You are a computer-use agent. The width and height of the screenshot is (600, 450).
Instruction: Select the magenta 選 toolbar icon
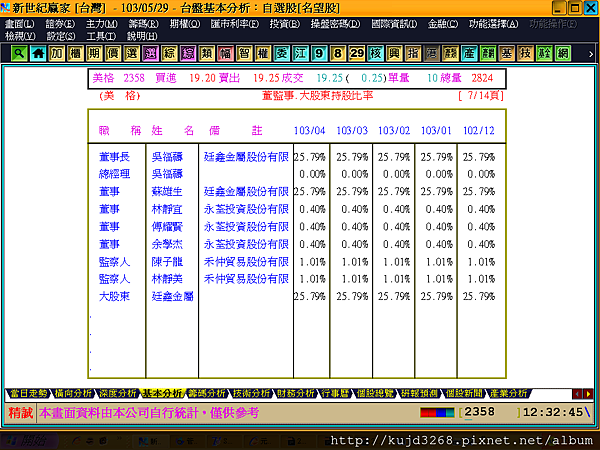150,53
